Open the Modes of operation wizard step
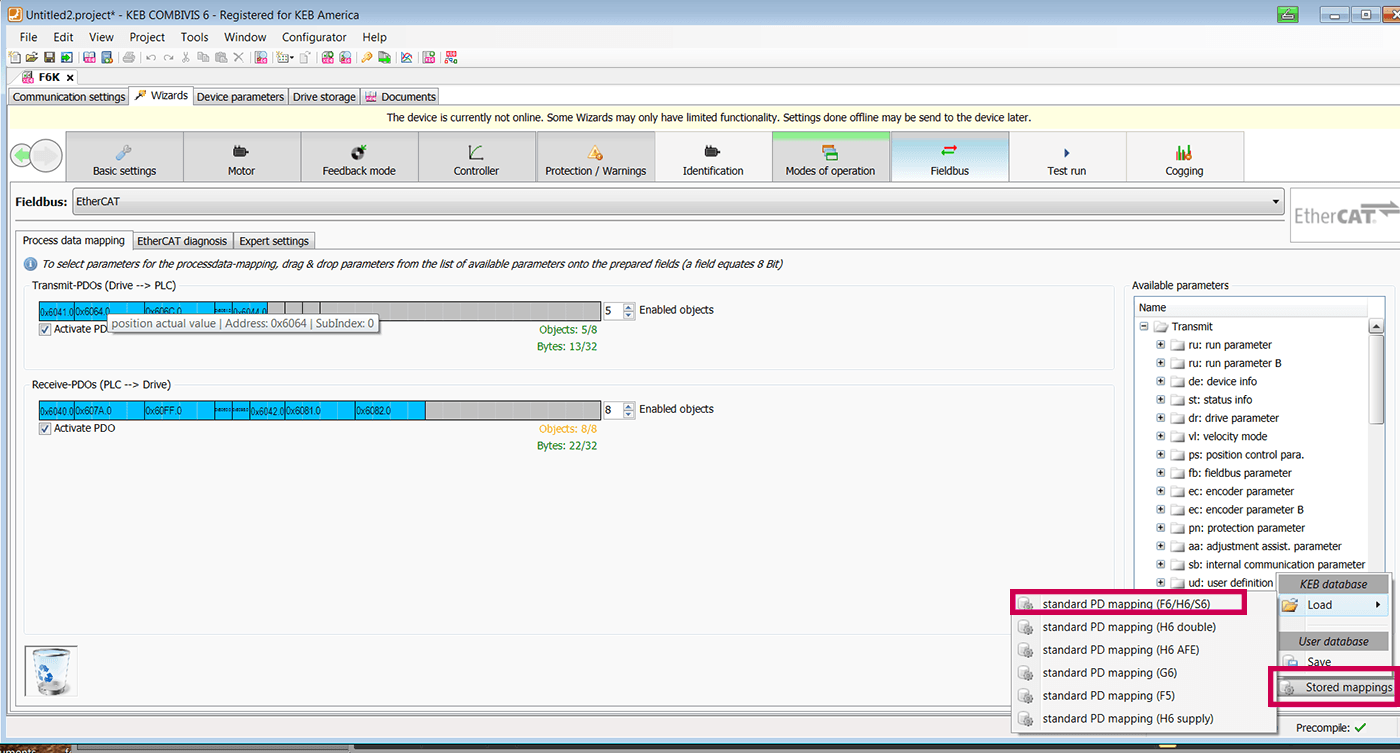The image size is (1400, 753). (830, 157)
